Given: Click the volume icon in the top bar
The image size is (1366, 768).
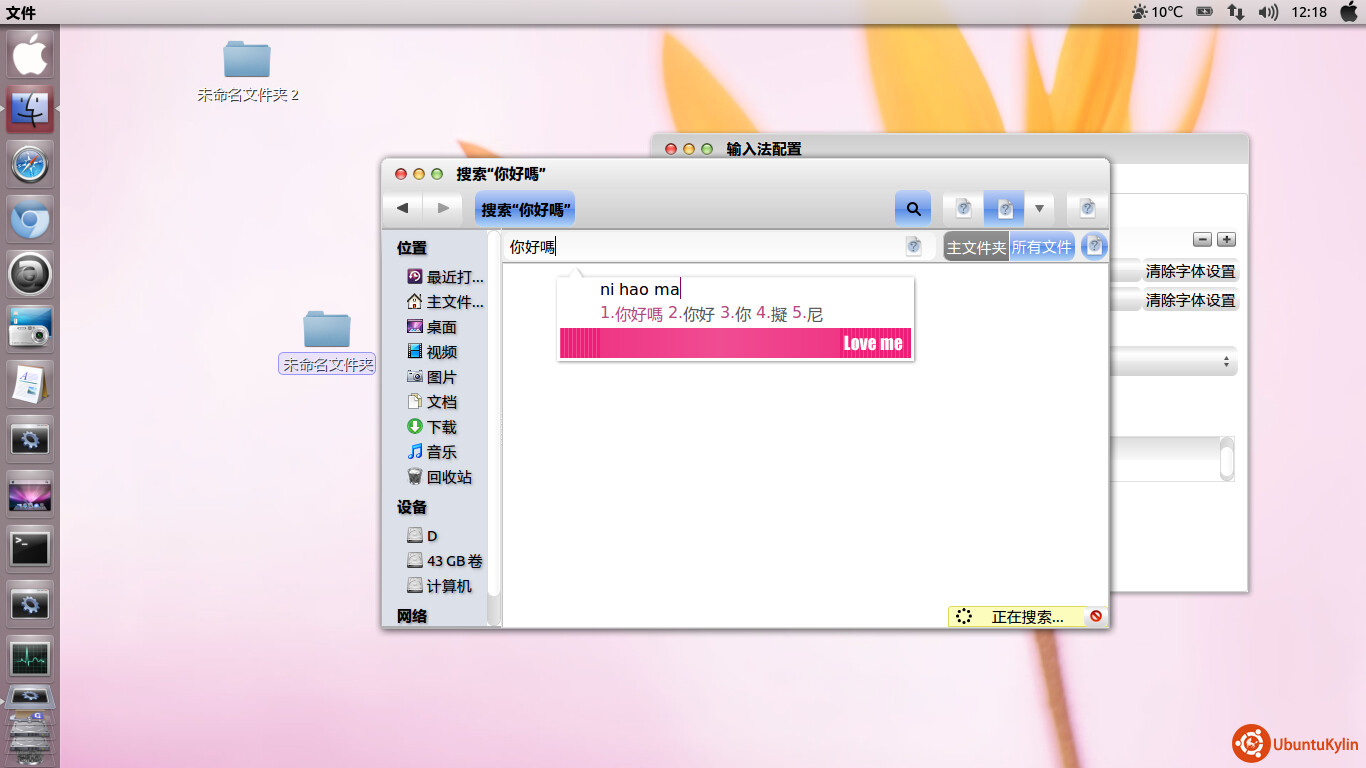Looking at the screenshot, I should [x=1268, y=12].
